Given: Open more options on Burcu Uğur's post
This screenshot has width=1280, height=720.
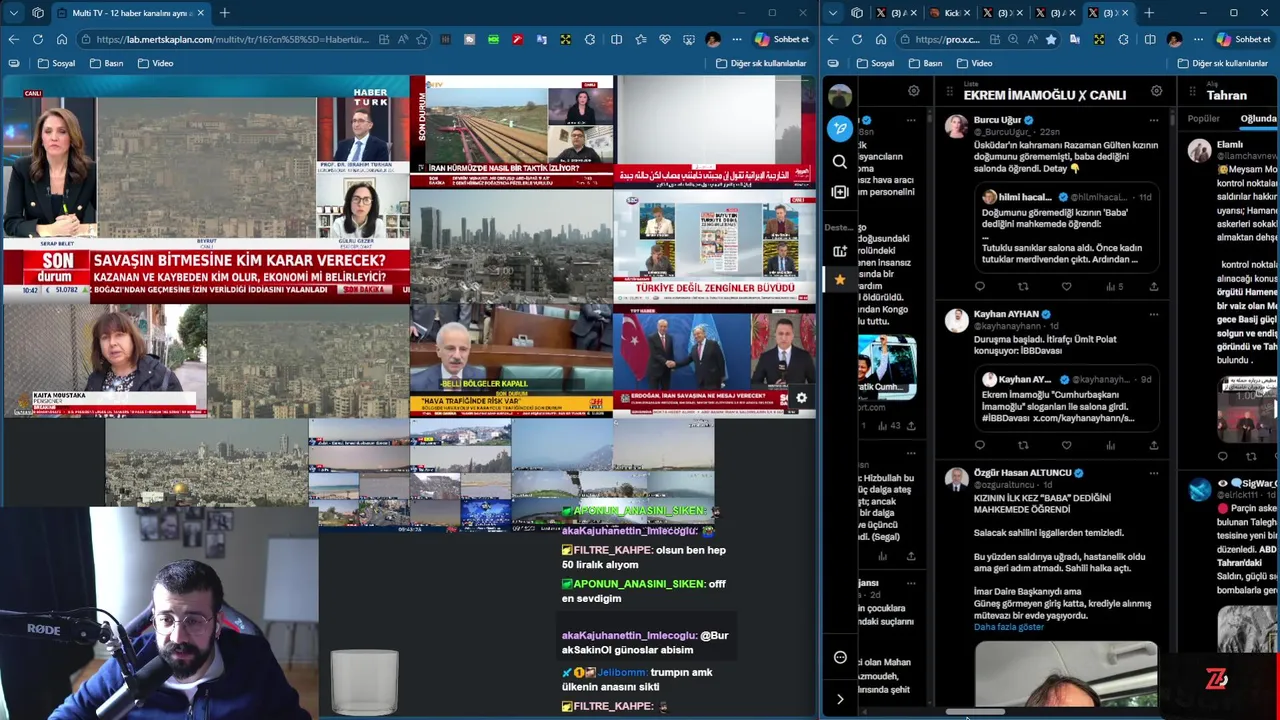Looking at the screenshot, I should [x=1153, y=120].
